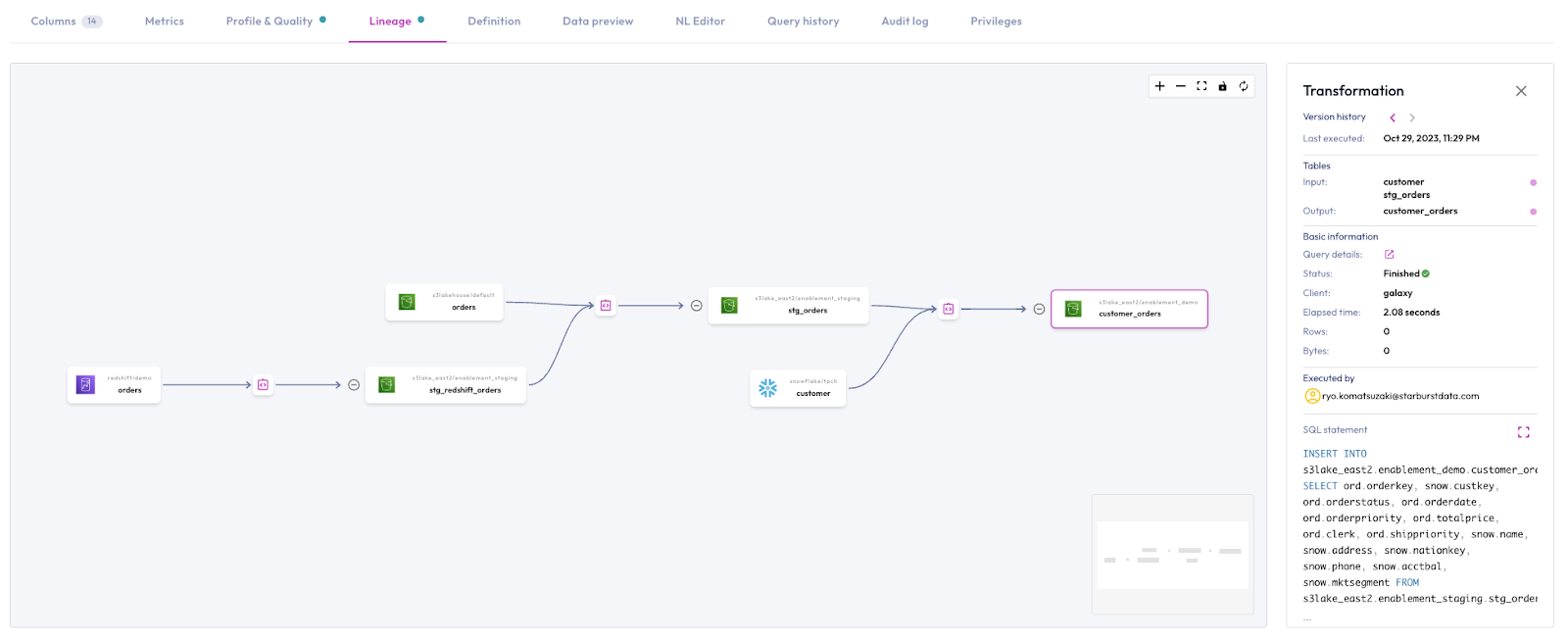Select transformation node after redshift orders
The width and height of the screenshot is (1568, 639).
tap(263, 385)
